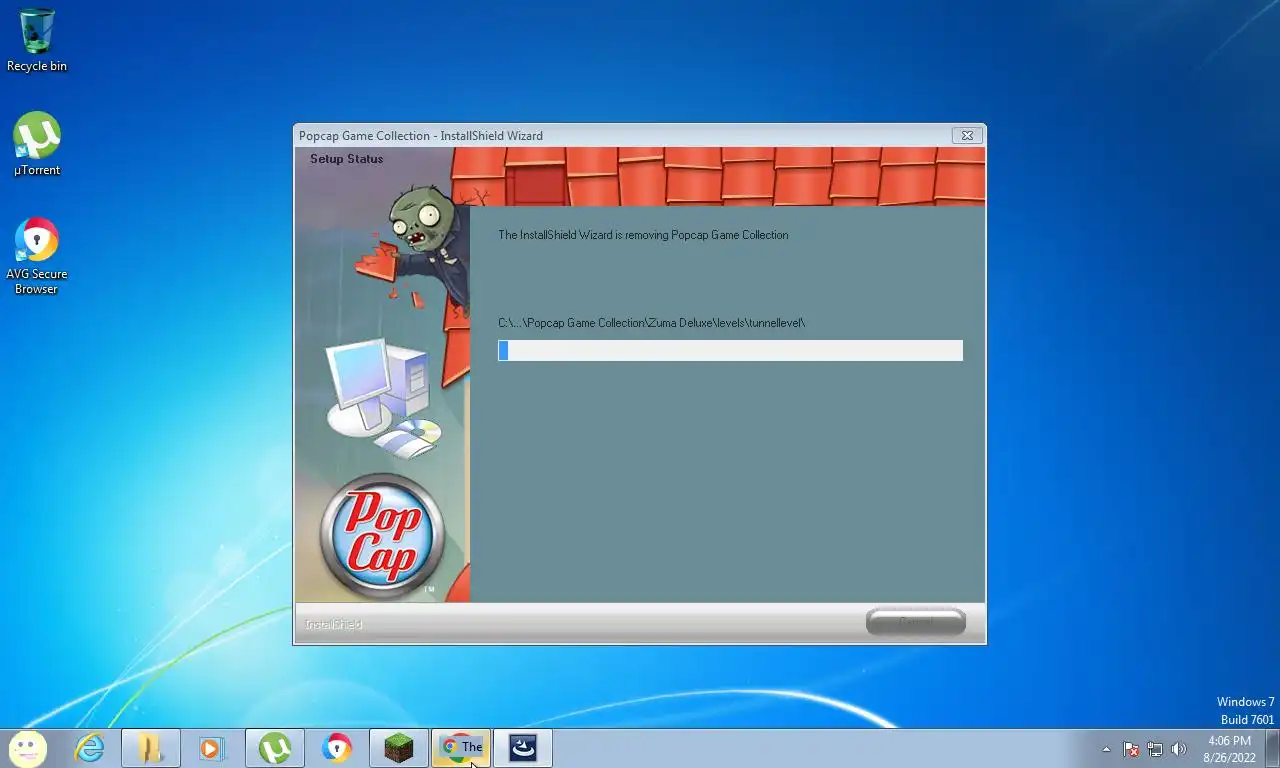Click the Zuma Deluxe file path text

point(652,323)
